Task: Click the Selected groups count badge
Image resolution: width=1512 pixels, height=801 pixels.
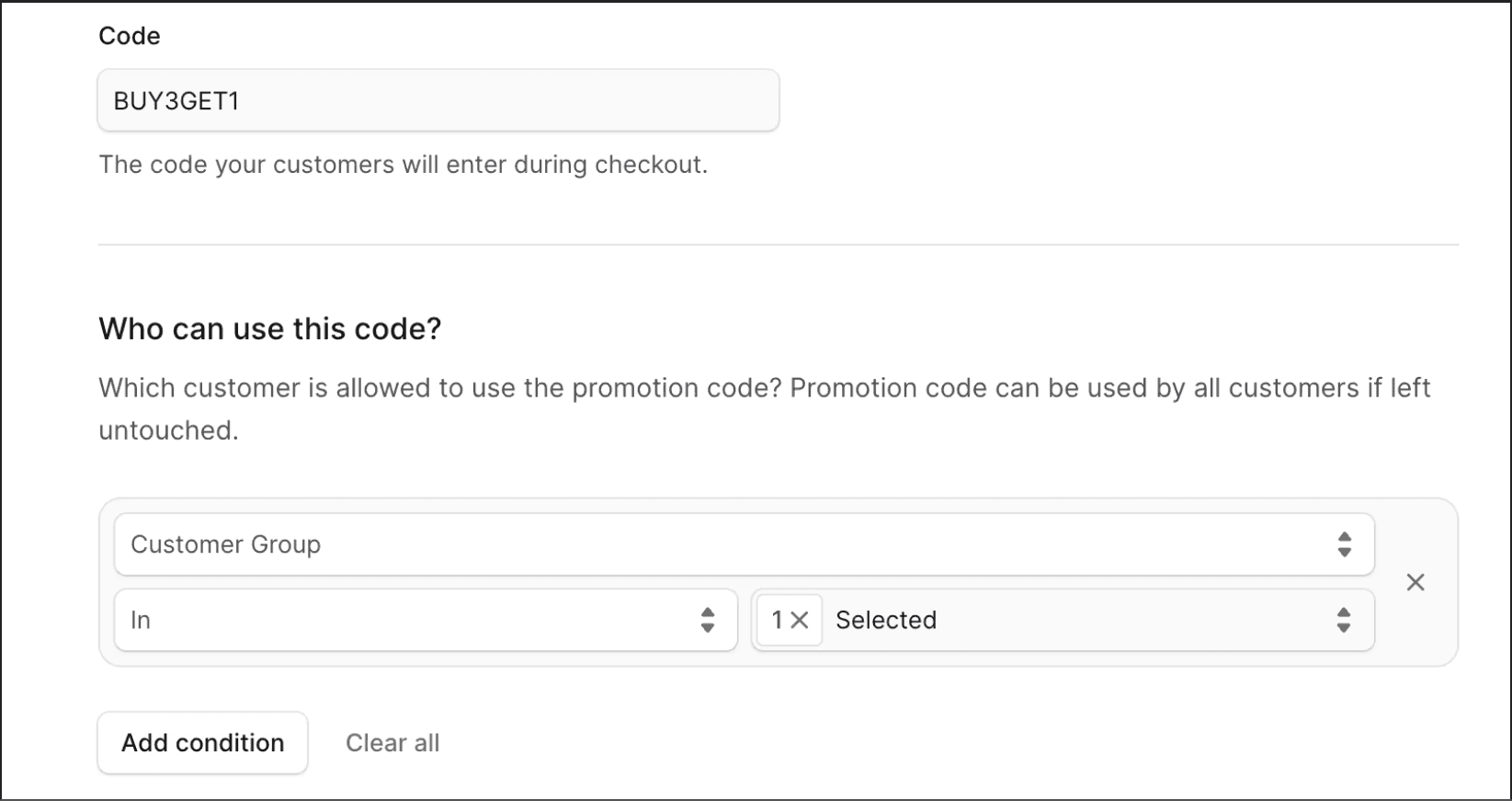Action: [777, 620]
